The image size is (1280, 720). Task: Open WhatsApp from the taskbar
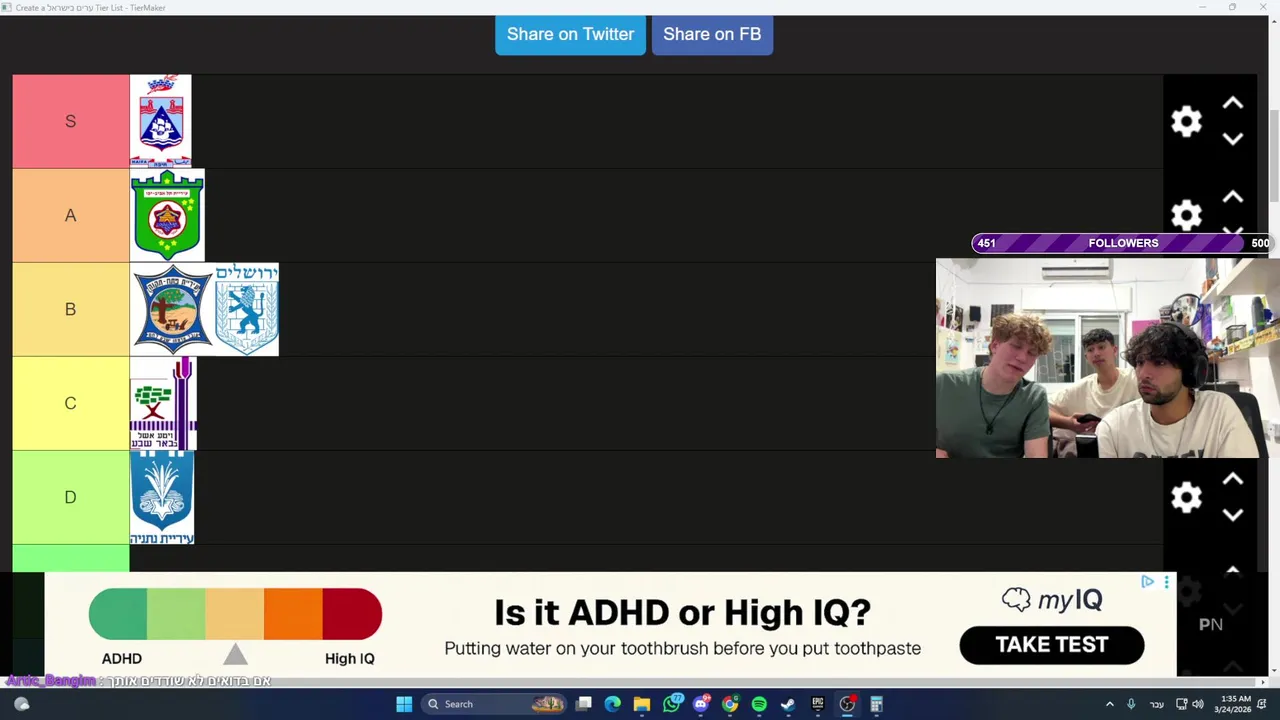(x=672, y=704)
